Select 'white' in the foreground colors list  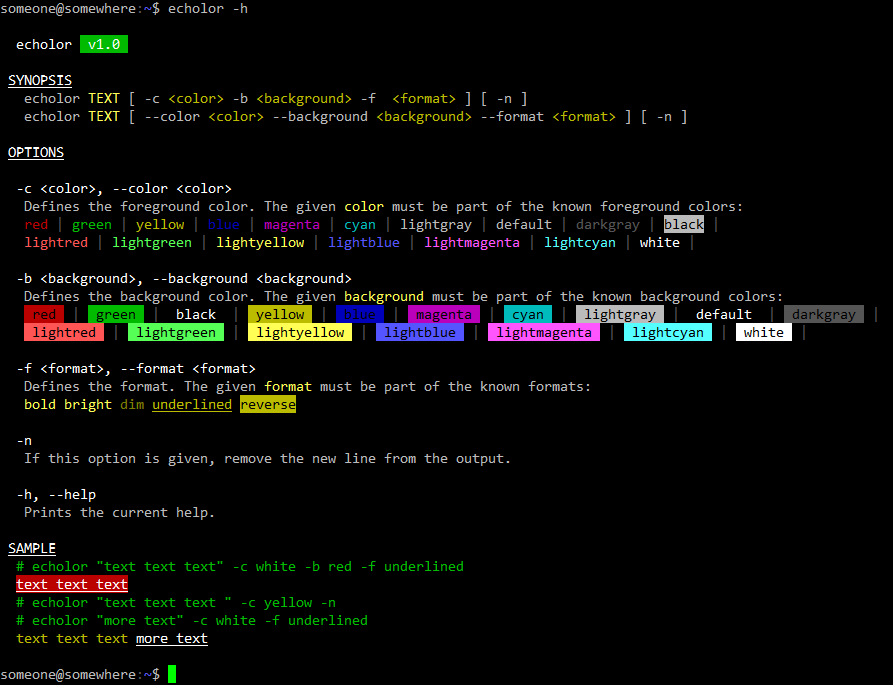pyautogui.click(x=659, y=243)
